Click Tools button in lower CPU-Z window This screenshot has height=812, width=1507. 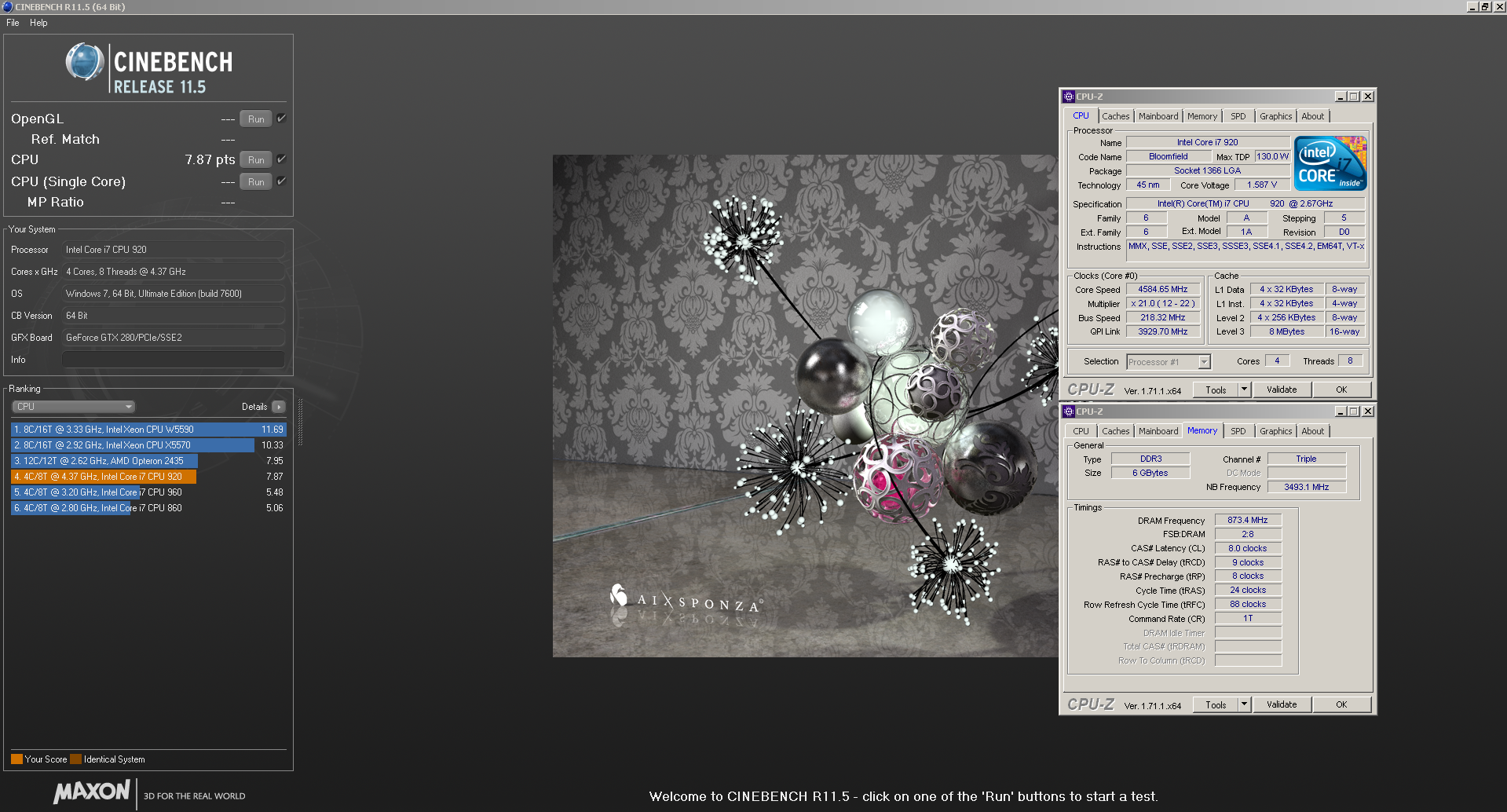pyautogui.click(x=1216, y=704)
